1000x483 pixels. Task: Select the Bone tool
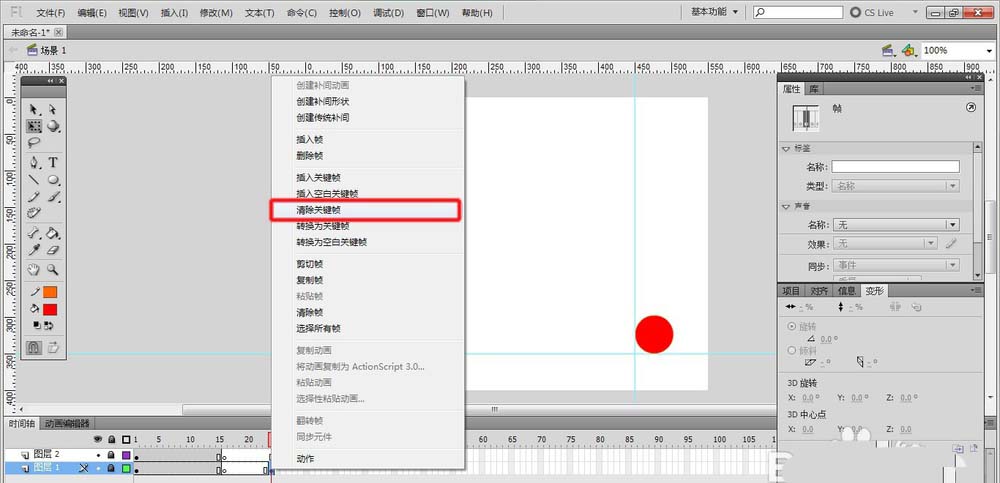click(34, 233)
